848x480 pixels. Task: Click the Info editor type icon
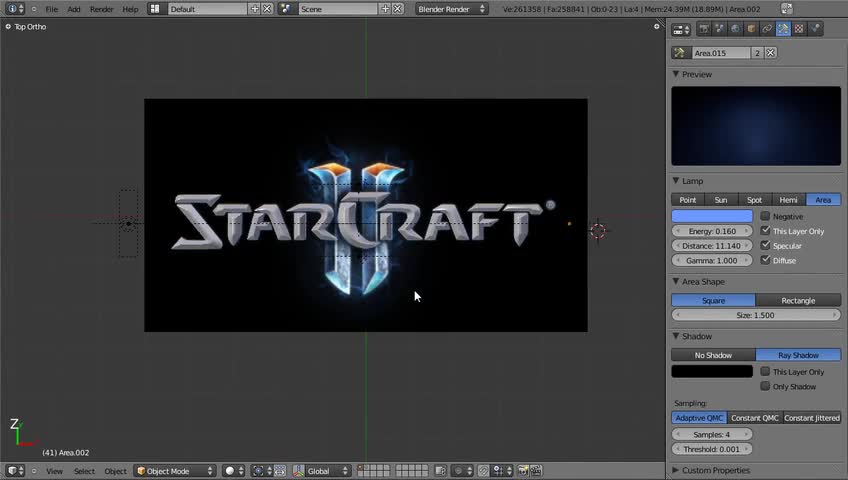pyautogui.click(x=15, y=9)
